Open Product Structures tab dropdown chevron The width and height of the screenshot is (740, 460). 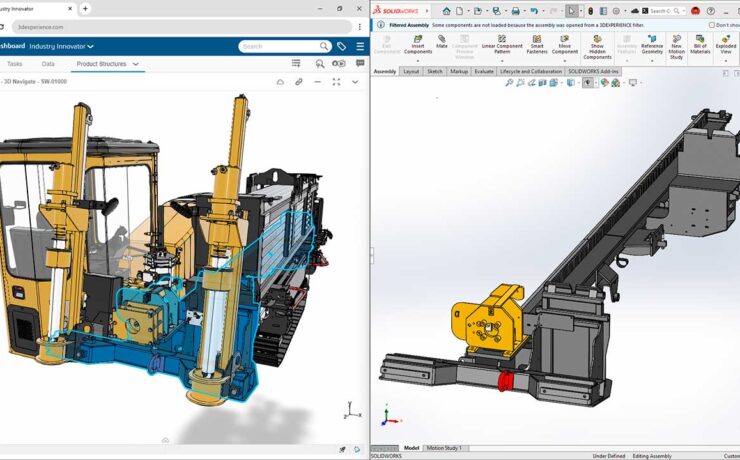click(x=135, y=64)
